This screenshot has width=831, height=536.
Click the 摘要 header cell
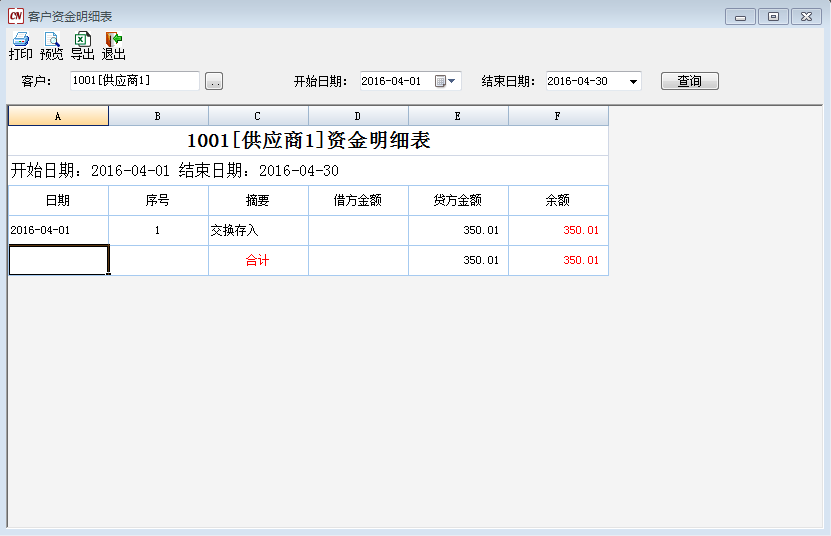coord(258,200)
